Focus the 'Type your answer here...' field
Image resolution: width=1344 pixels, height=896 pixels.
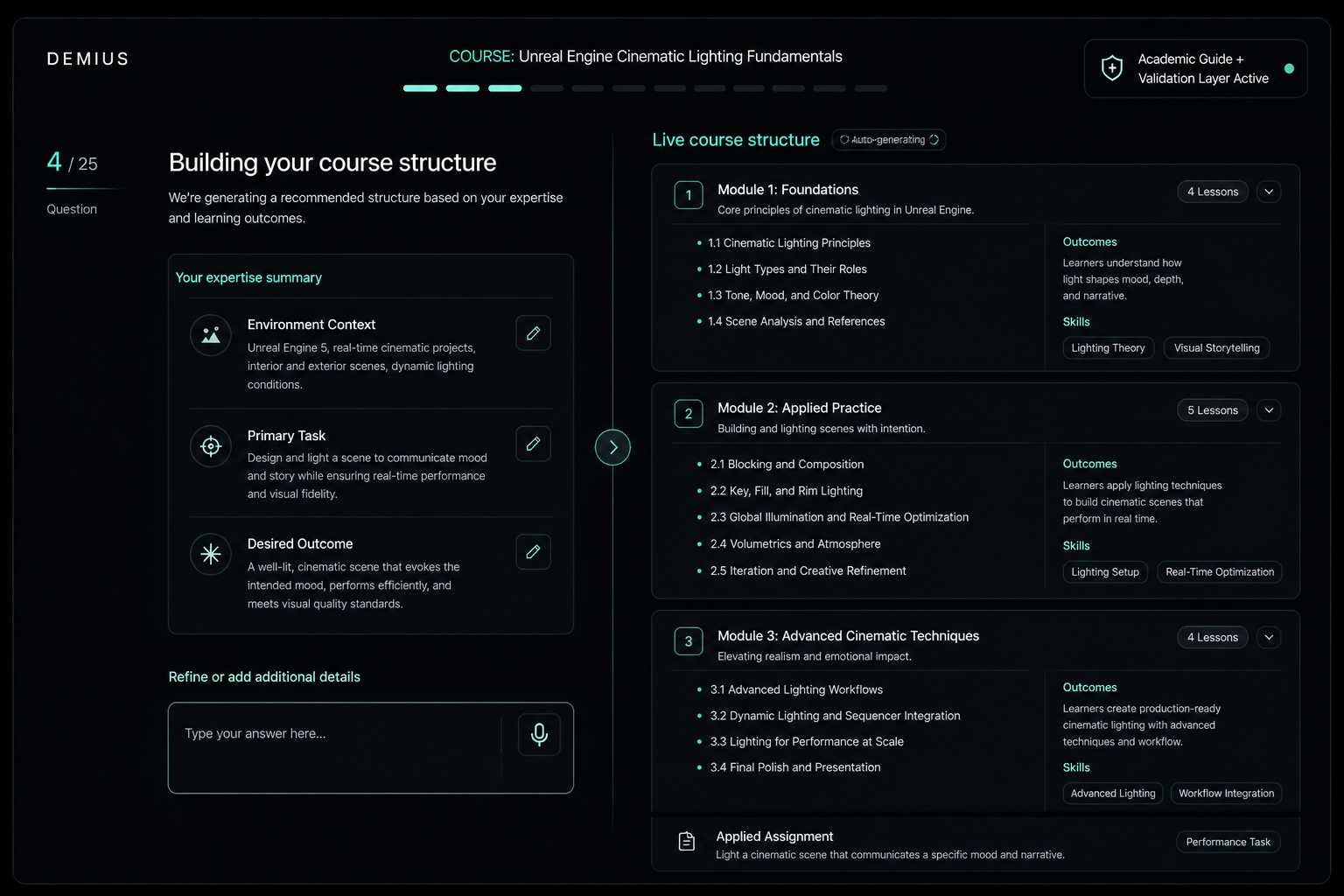[x=371, y=748]
